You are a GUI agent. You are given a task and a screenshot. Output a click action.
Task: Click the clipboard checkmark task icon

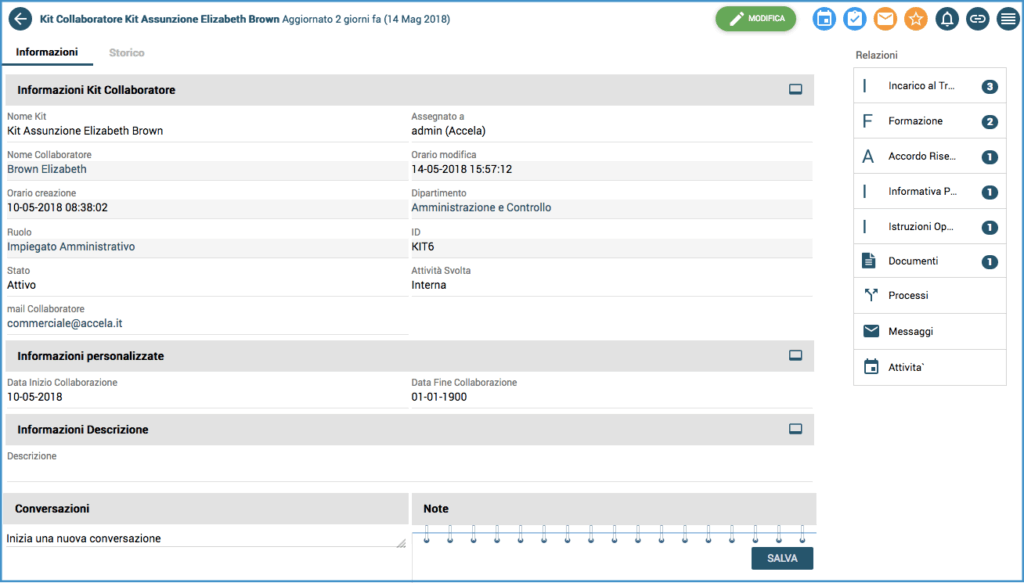pos(855,19)
